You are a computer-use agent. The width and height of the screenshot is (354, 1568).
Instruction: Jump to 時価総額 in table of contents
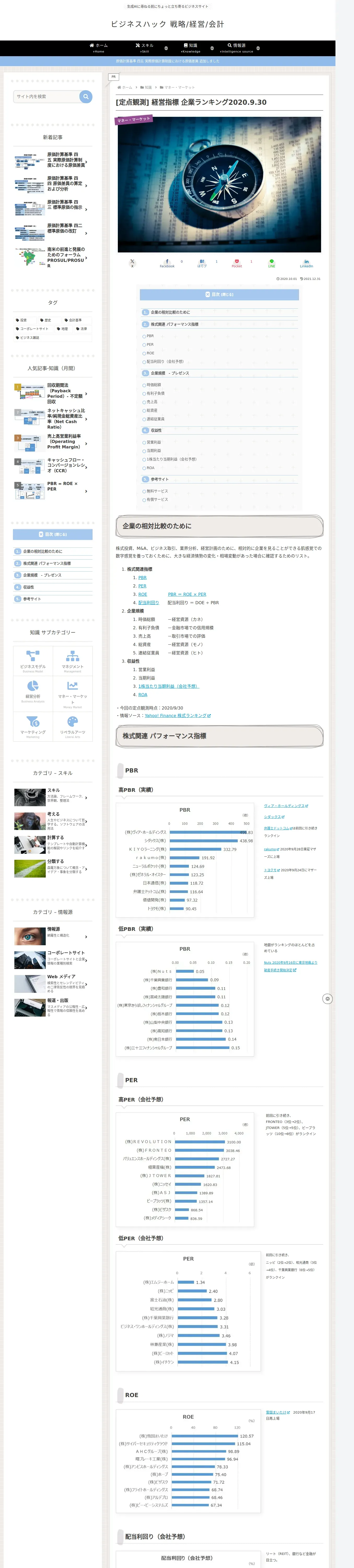[x=153, y=385]
